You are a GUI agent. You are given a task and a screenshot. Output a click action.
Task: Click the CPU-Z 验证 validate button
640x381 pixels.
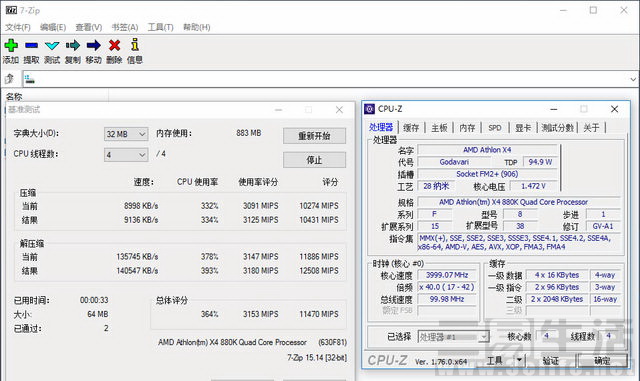click(551, 361)
